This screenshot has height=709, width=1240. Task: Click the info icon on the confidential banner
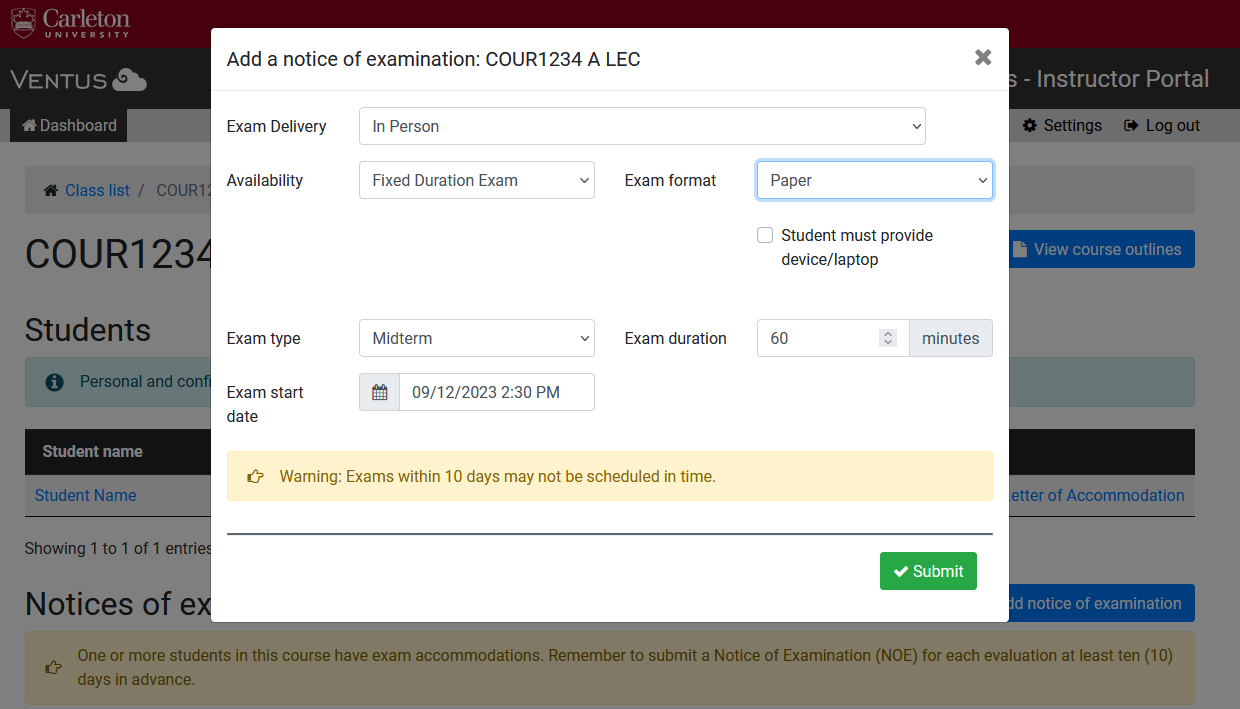click(x=53, y=381)
